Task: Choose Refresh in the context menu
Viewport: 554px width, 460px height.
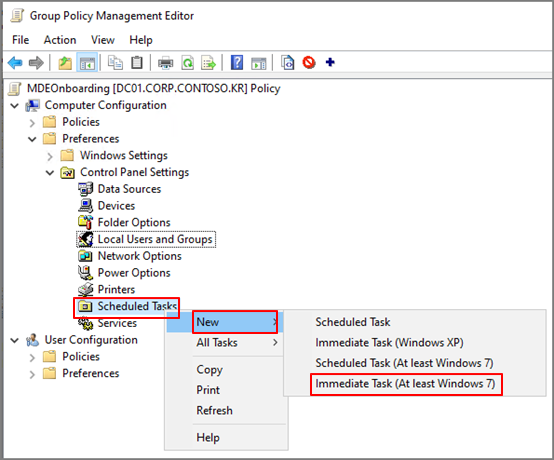Action: click(225, 411)
